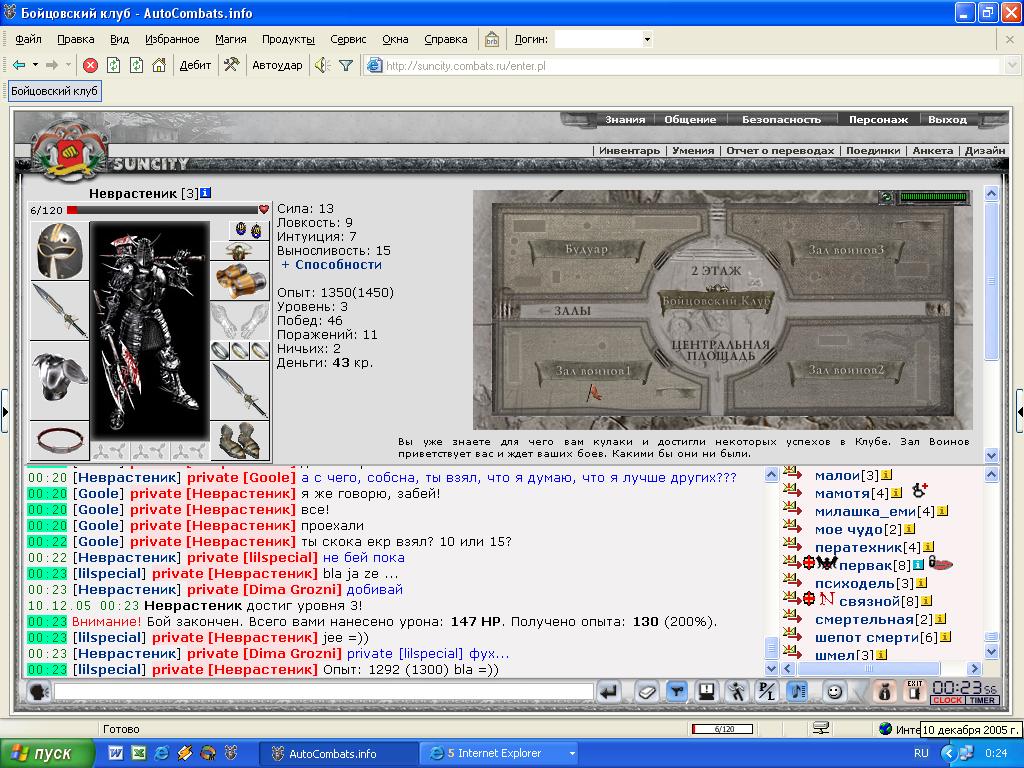Image resolution: width=1024 pixels, height=768 pixels.
Task: Open the Правка menu
Action: tap(76, 39)
